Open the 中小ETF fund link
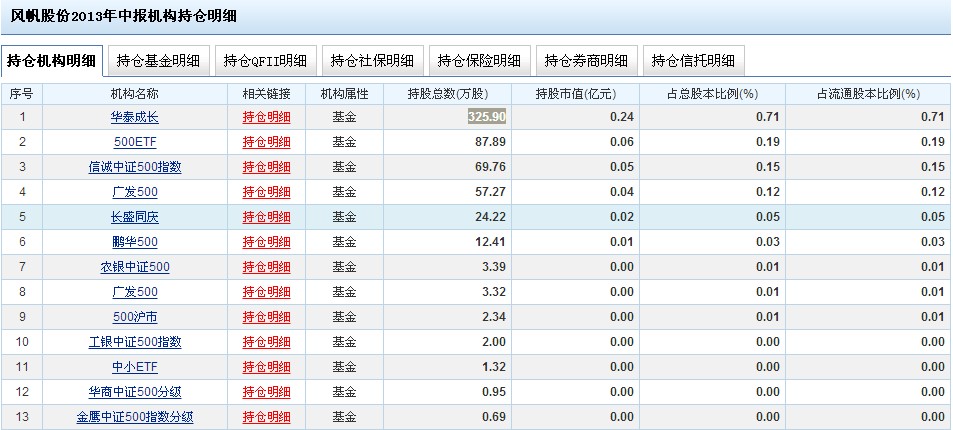The width and height of the screenshot is (953, 430). 134,367
